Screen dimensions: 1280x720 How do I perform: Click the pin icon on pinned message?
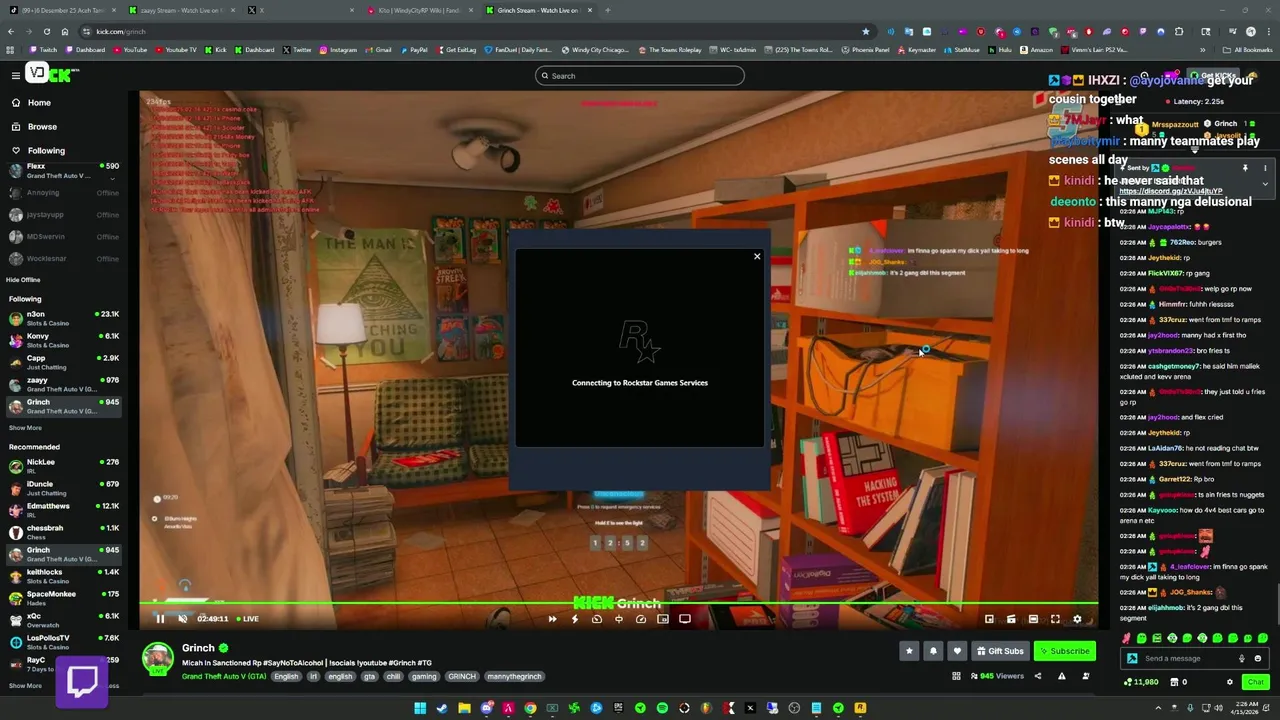click(x=1245, y=168)
